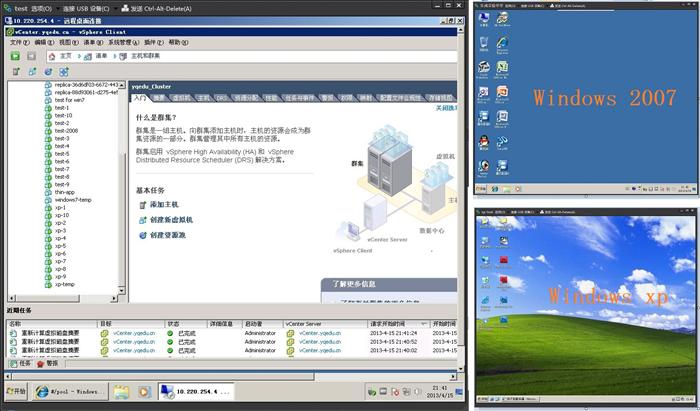This screenshot has height=411, width=700.
Task: Open the file explorer folder taskbar icon
Action: point(121,392)
